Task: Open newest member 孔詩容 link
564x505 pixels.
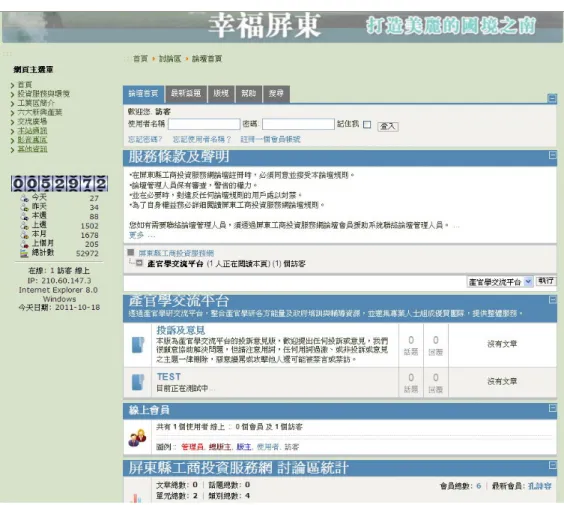Action: click(540, 486)
